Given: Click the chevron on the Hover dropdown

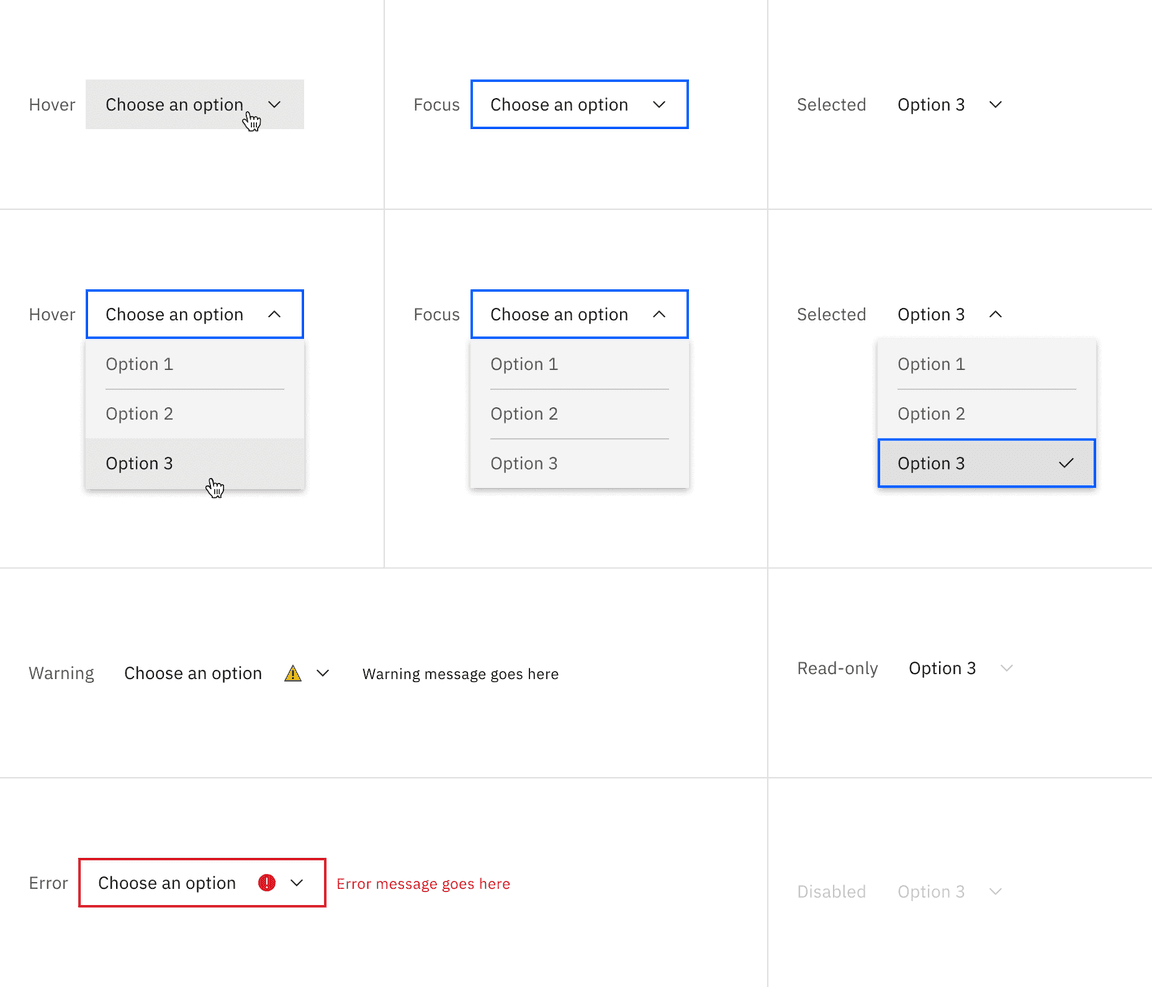Looking at the screenshot, I should tap(273, 104).
